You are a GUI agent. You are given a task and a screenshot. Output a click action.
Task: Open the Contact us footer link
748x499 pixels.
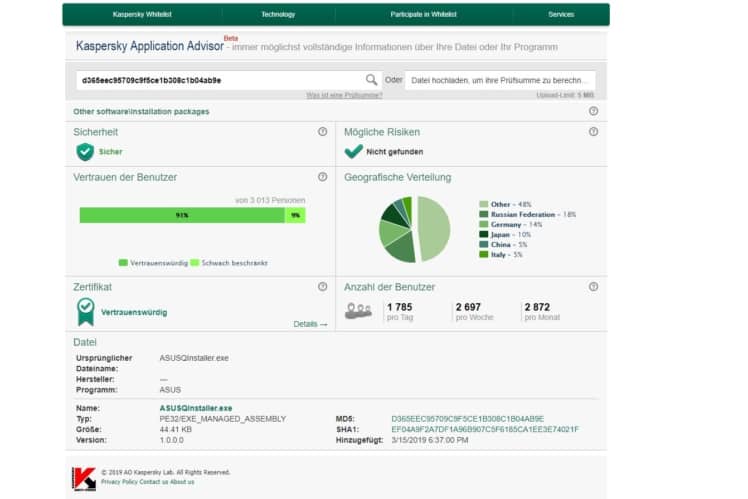[x=154, y=482]
